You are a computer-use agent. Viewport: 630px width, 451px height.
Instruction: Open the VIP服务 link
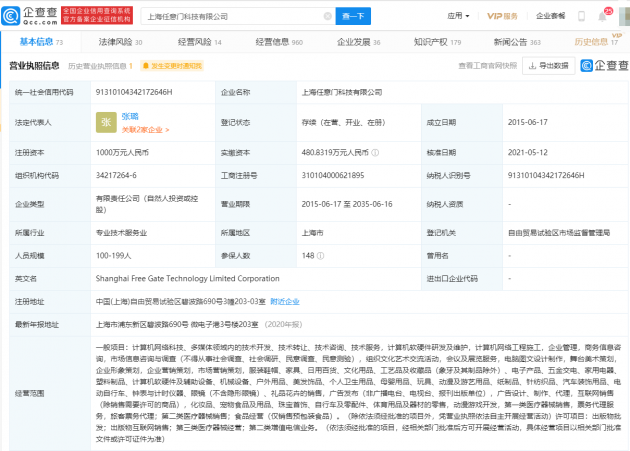(502, 16)
